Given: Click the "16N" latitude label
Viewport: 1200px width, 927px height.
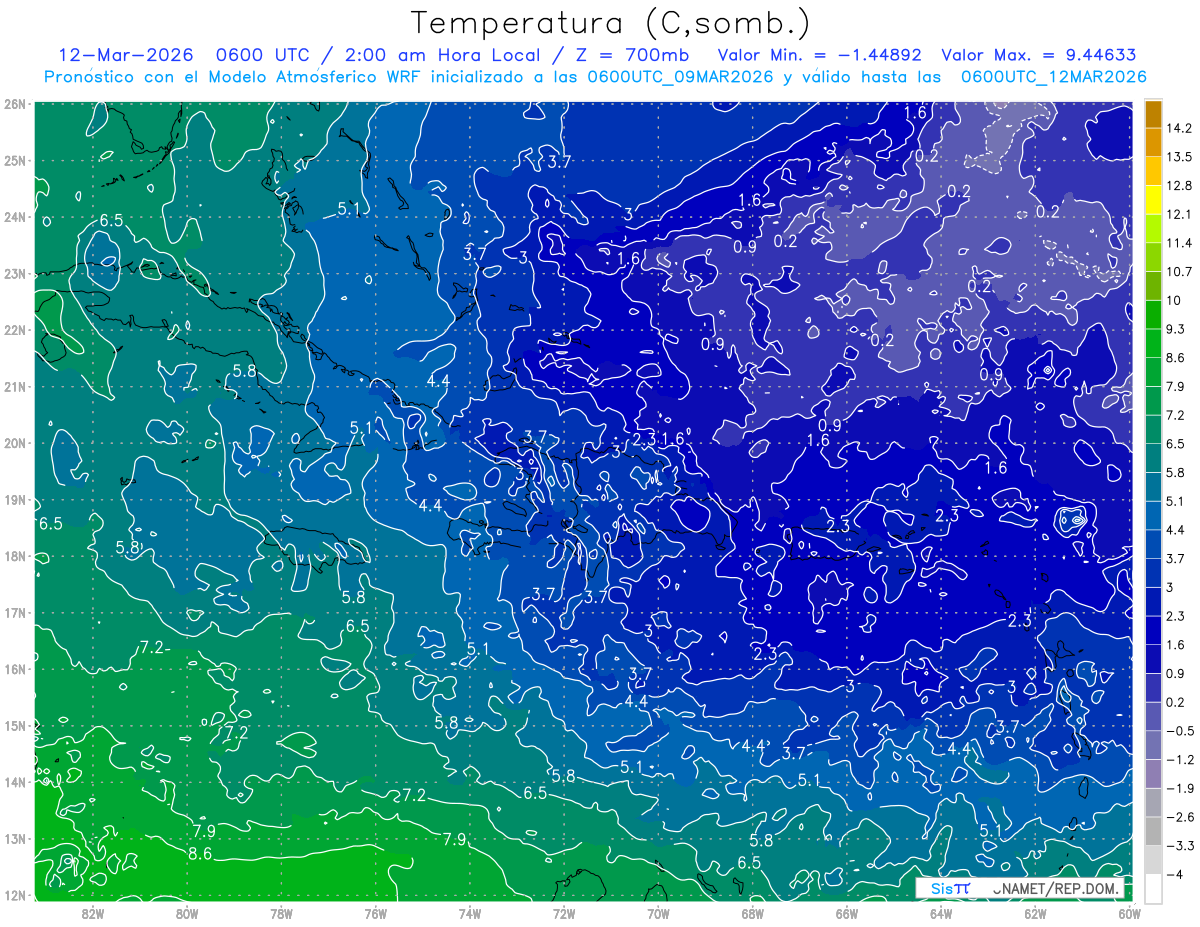Looking at the screenshot, I should pos(15,669).
